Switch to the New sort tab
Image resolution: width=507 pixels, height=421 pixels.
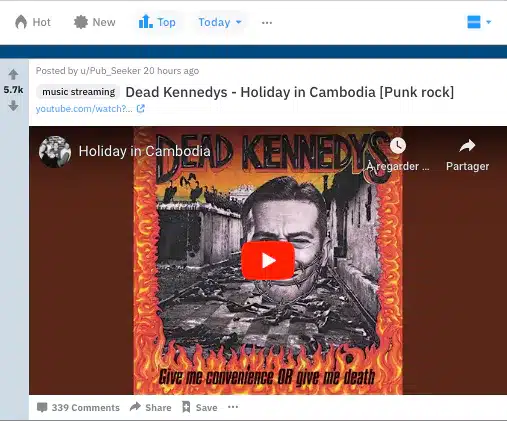[x=94, y=22]
